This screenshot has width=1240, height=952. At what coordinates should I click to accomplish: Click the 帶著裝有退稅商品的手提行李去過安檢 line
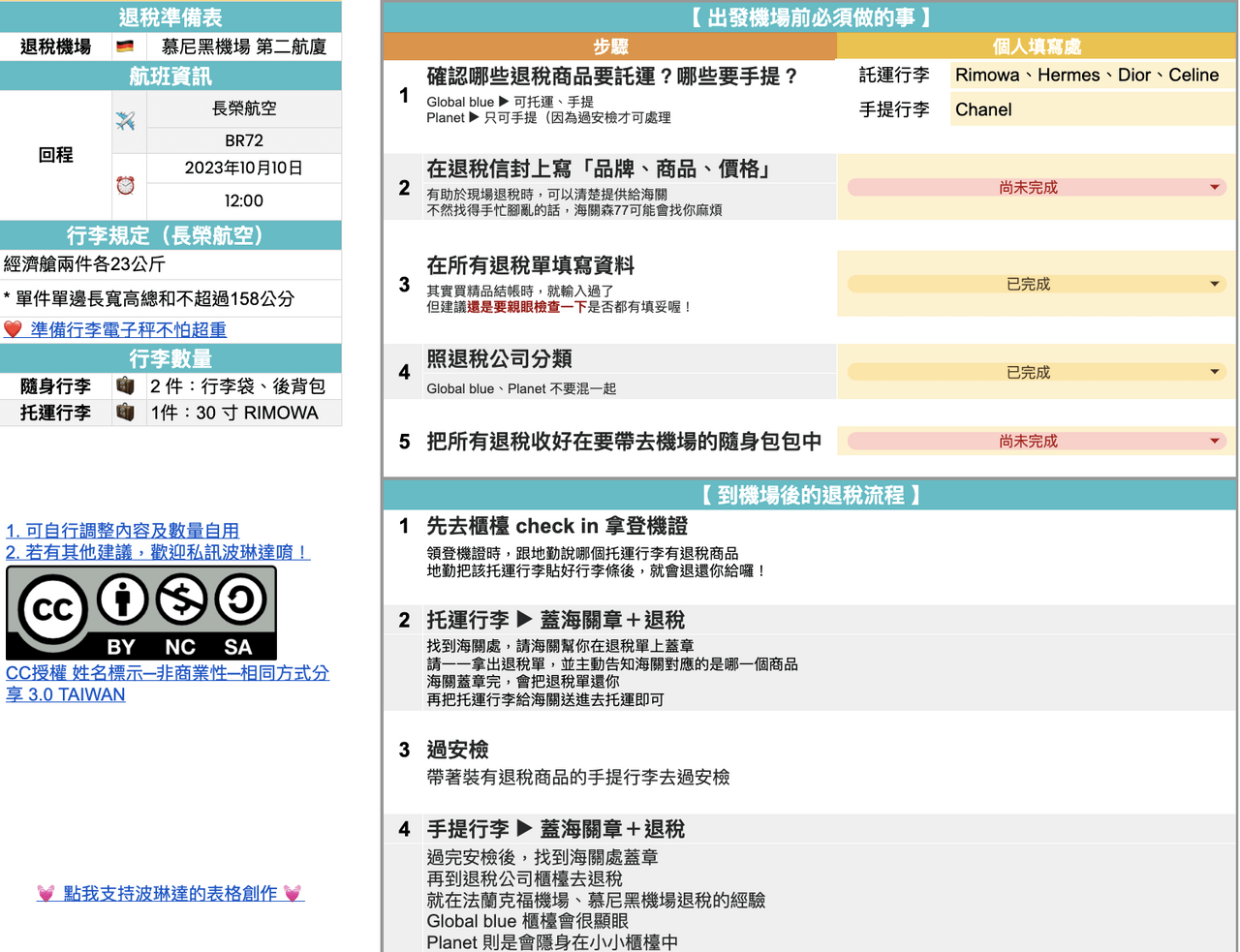[x=578, y=777]
